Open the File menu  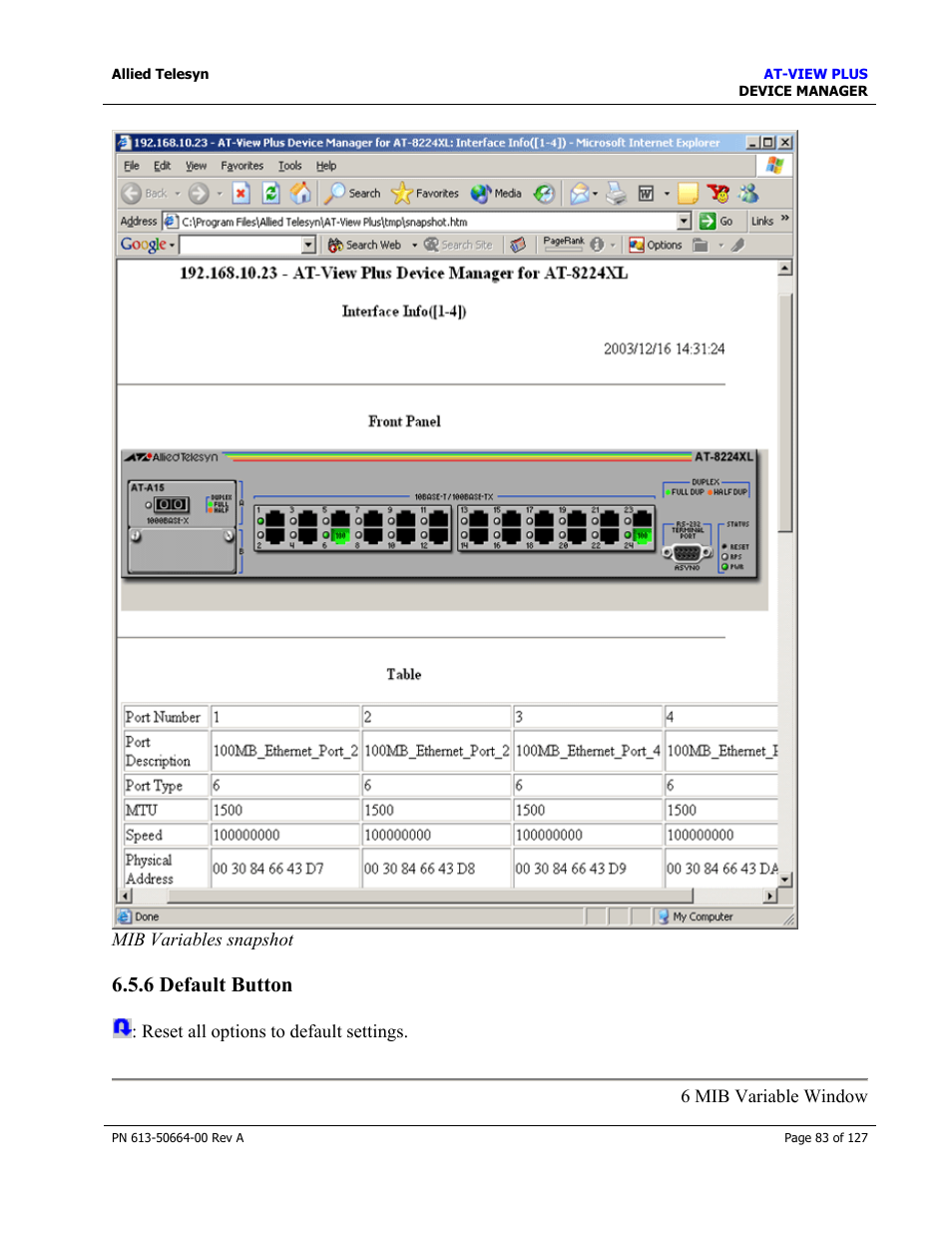coord(132,166)
